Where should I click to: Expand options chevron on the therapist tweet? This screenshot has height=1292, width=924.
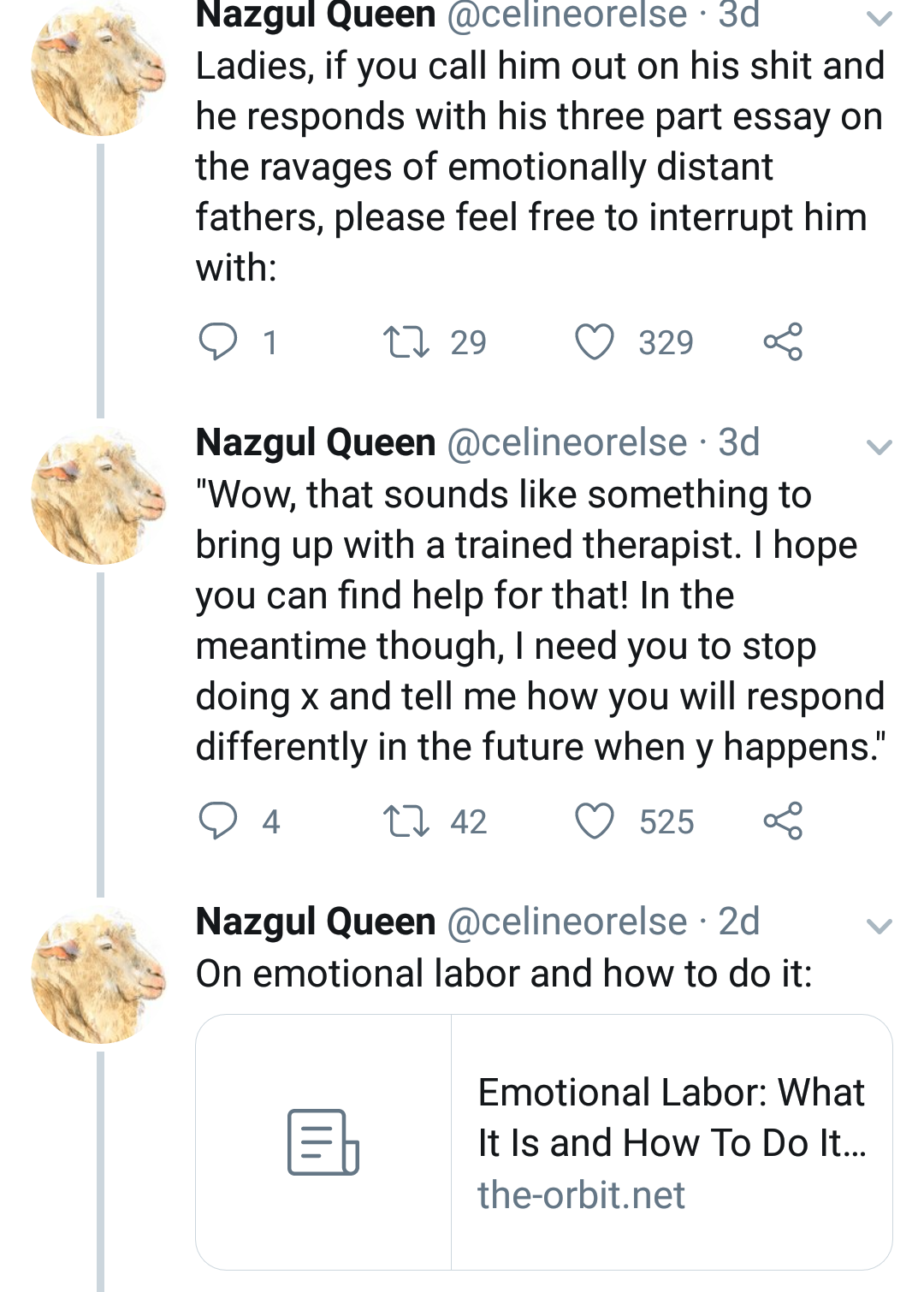coord(879,447)
